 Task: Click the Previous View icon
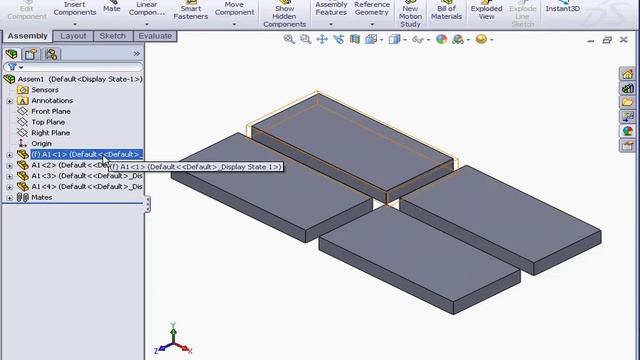click(338, 39)
